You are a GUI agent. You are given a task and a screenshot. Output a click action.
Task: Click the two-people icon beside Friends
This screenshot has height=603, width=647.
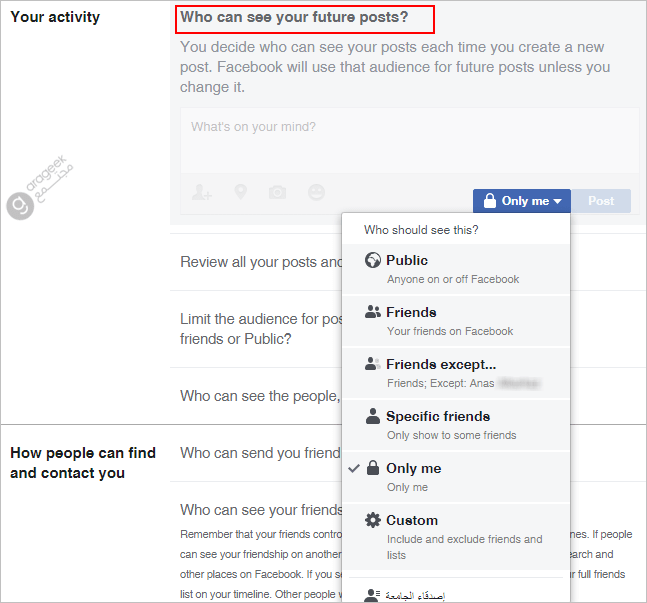pyautogui.click(x=373, y=312)
